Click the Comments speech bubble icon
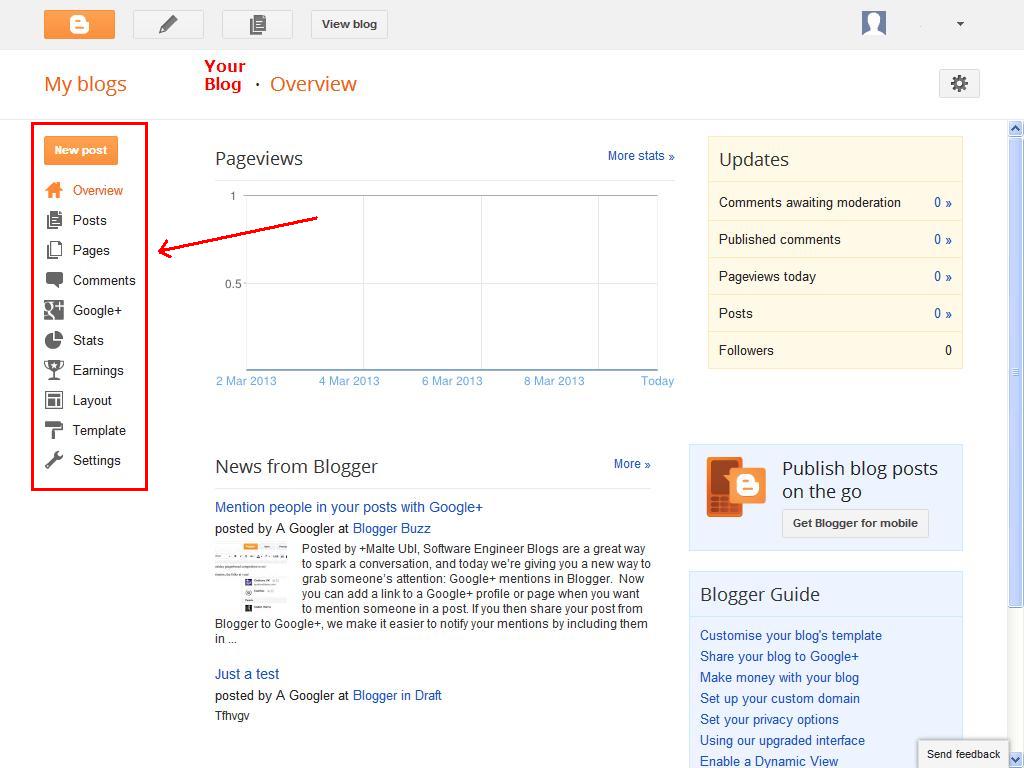This screenshot has width=1024, height=768. click(x=54, y=280)
